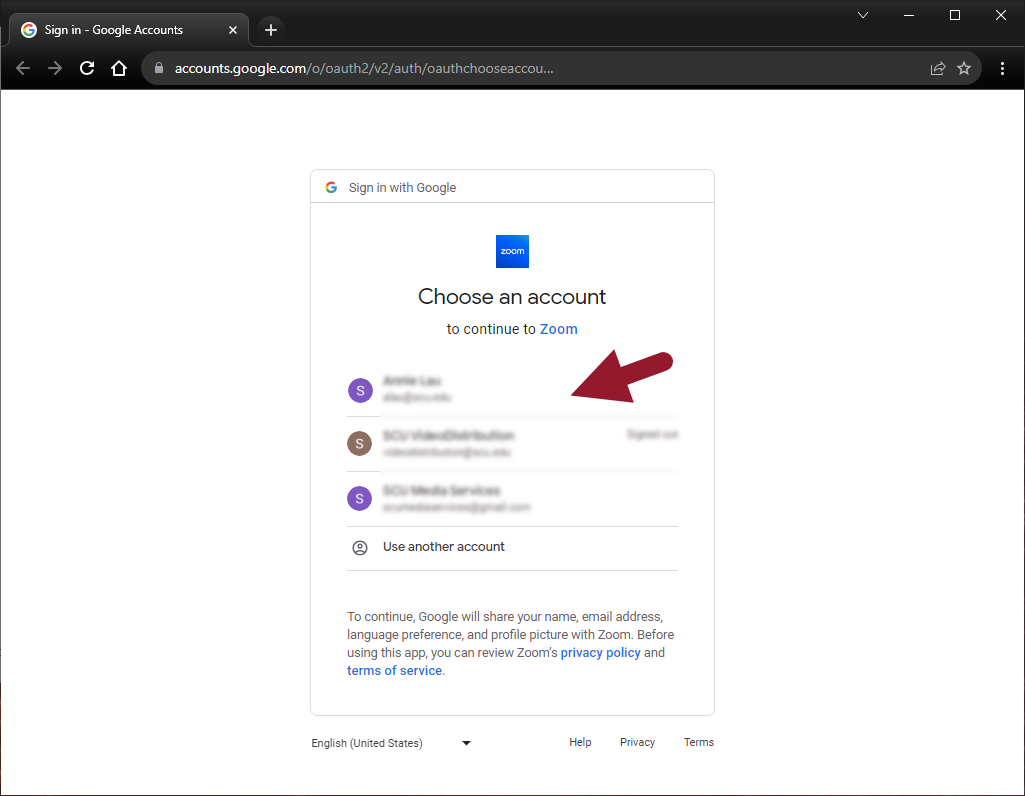Open Zoom's privacy policy link
This screenshot has height=796, width=1025.
point(600,653)
